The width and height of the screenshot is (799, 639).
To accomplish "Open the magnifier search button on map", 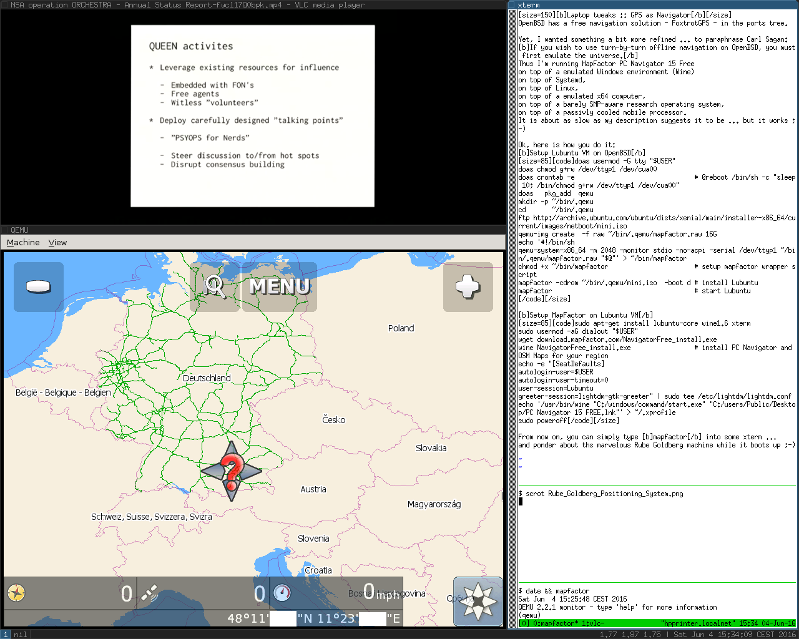I will click(x=215, y=287).
